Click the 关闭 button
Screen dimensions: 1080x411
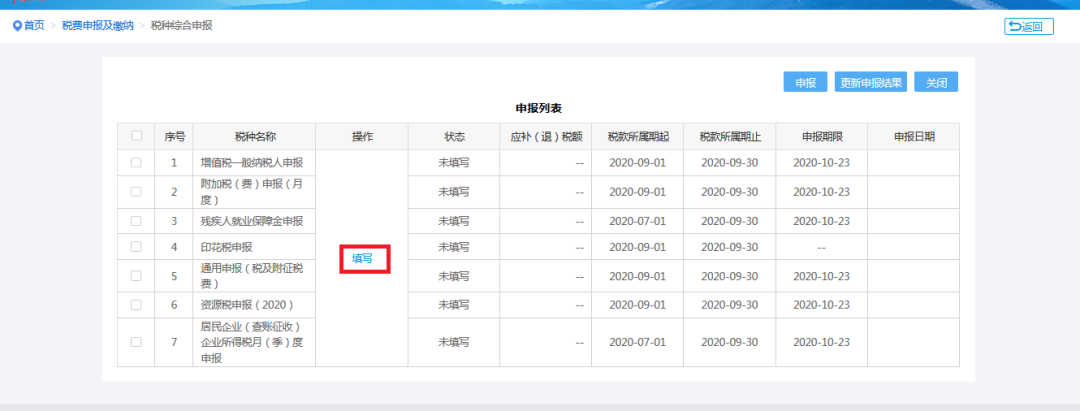[x=936, y=82]
